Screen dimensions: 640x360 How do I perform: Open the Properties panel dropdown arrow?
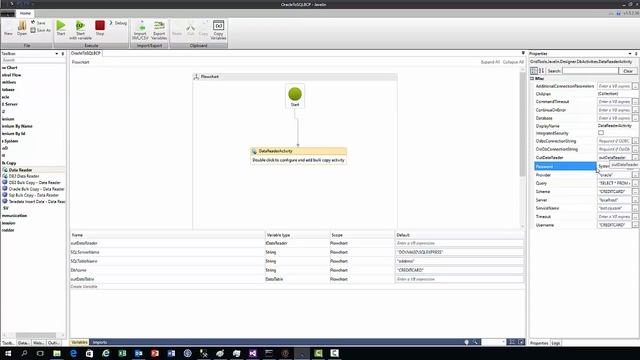point(630,53)
